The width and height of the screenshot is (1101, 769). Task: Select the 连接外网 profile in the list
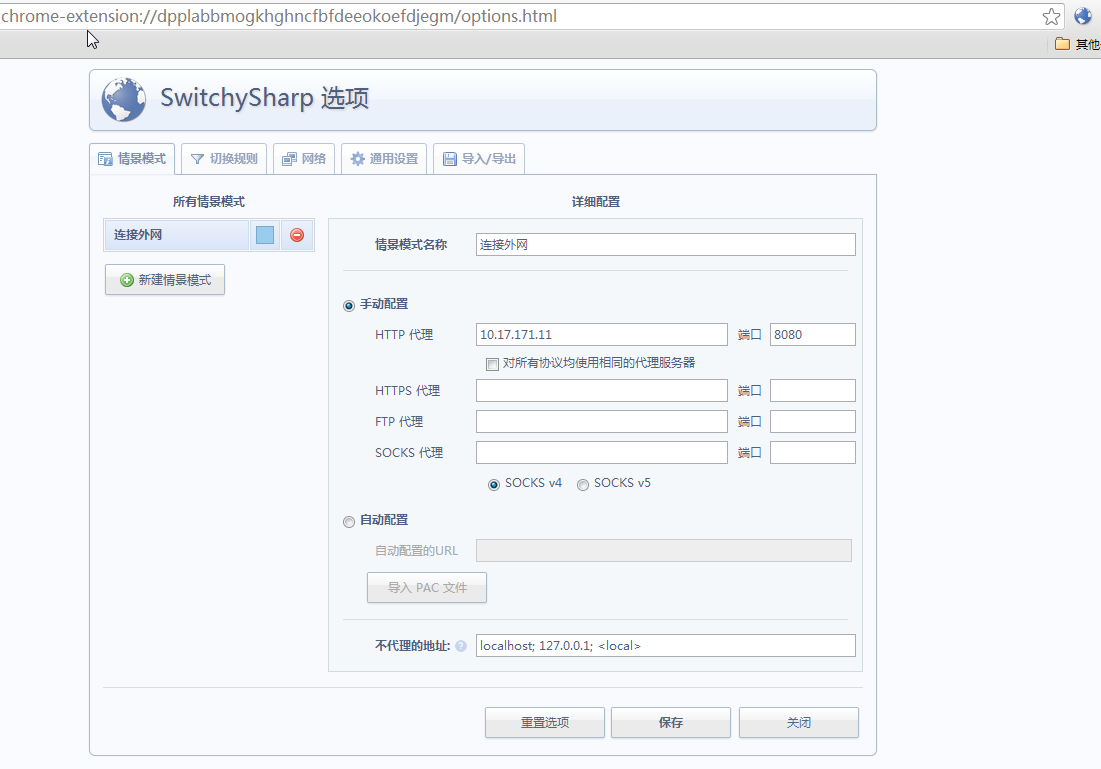[x=176, y=235]
